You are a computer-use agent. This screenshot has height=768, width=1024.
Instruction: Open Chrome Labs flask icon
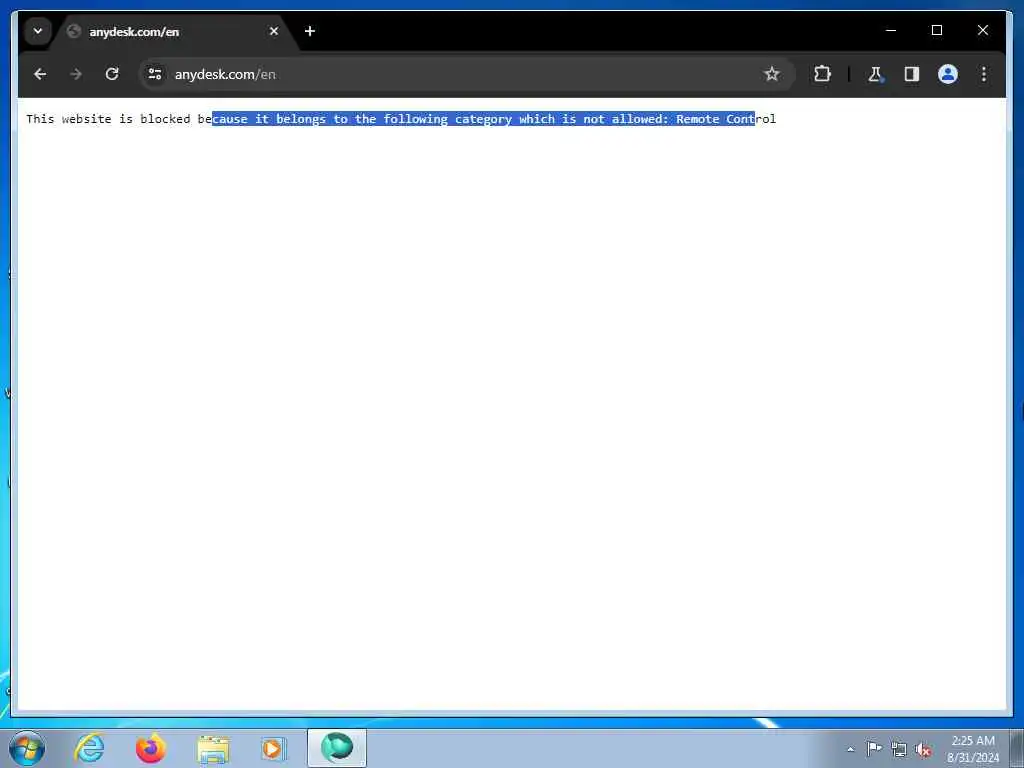[875, 74]
